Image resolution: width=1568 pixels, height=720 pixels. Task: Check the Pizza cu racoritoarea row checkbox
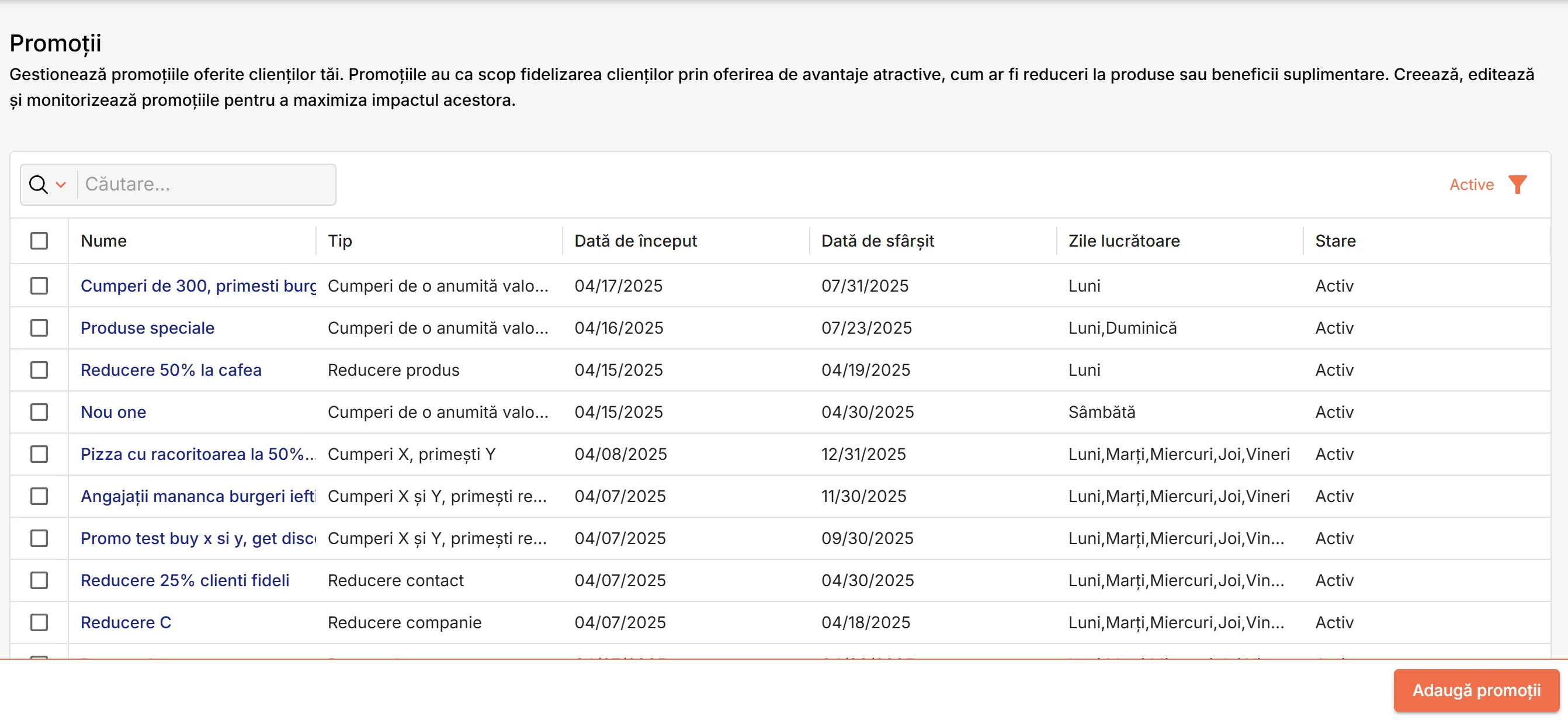(39, 454)
